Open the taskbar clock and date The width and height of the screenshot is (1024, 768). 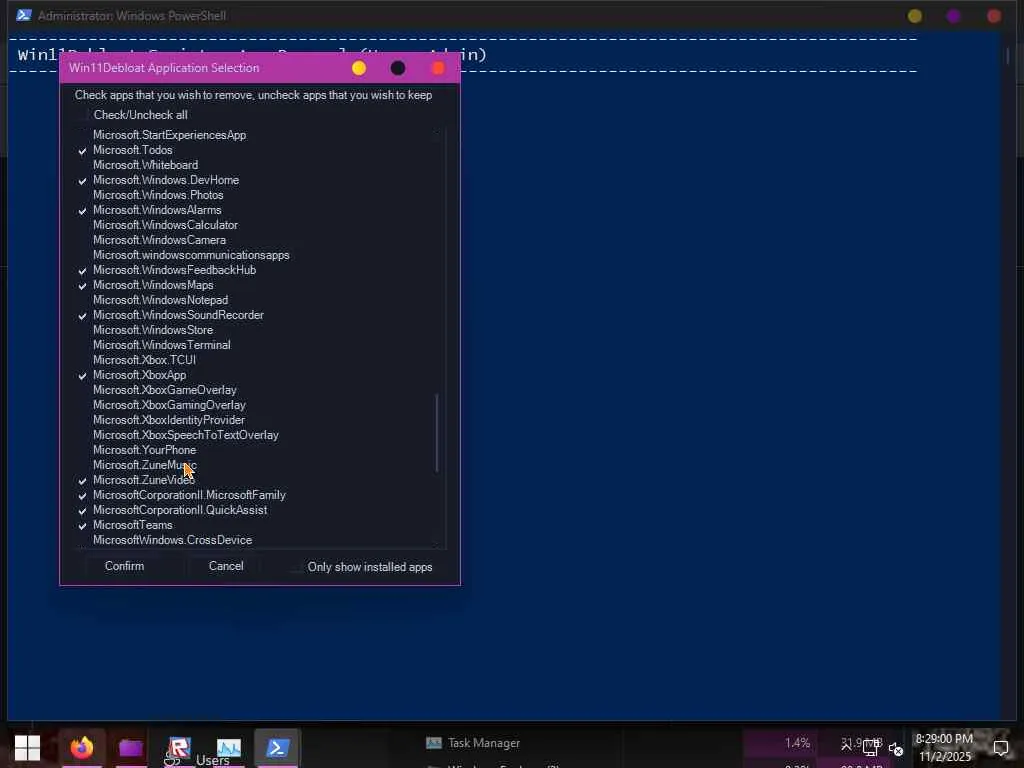944,748
